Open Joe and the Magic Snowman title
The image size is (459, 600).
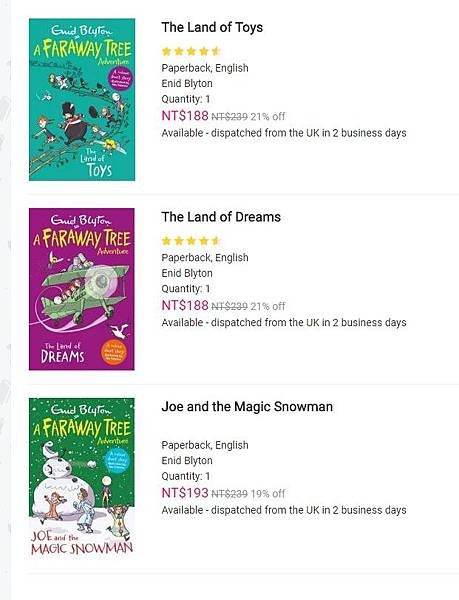247,406
